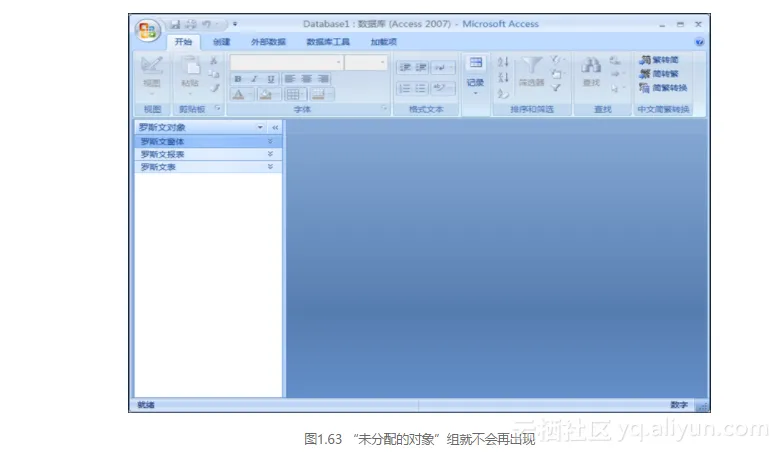Click the font color A swatch

(239, 94)
